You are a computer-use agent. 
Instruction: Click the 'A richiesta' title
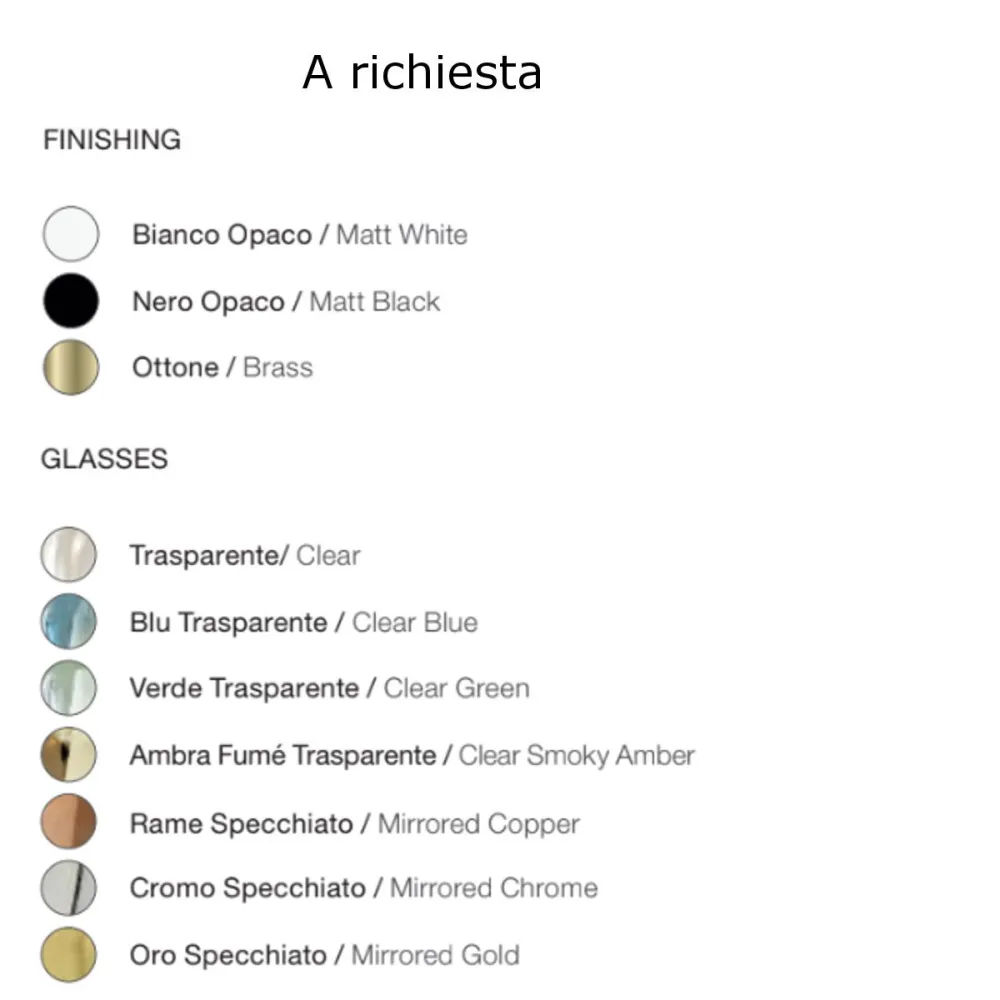click(x=422, y=73)
